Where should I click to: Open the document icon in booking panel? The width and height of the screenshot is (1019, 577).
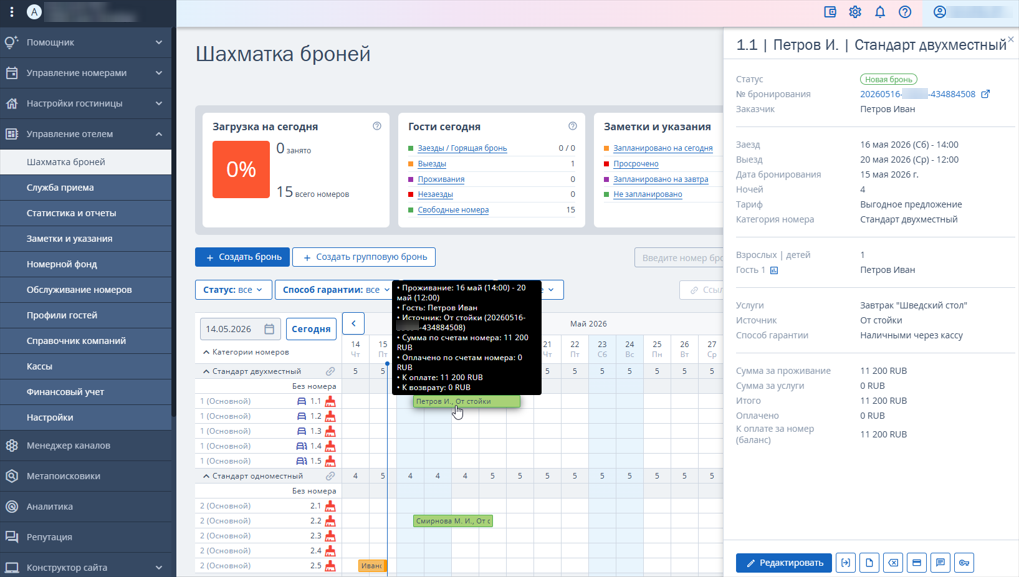point(870,563)
